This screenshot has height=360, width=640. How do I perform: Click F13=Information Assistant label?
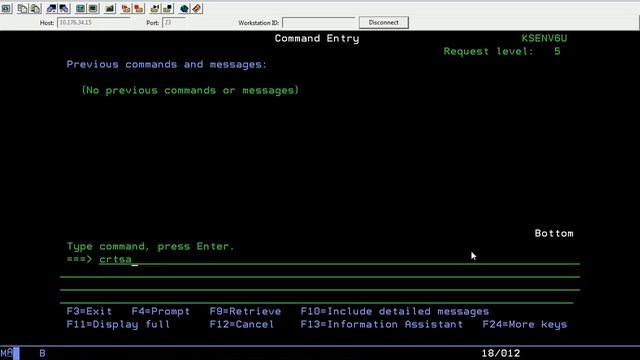coord(382,324)
